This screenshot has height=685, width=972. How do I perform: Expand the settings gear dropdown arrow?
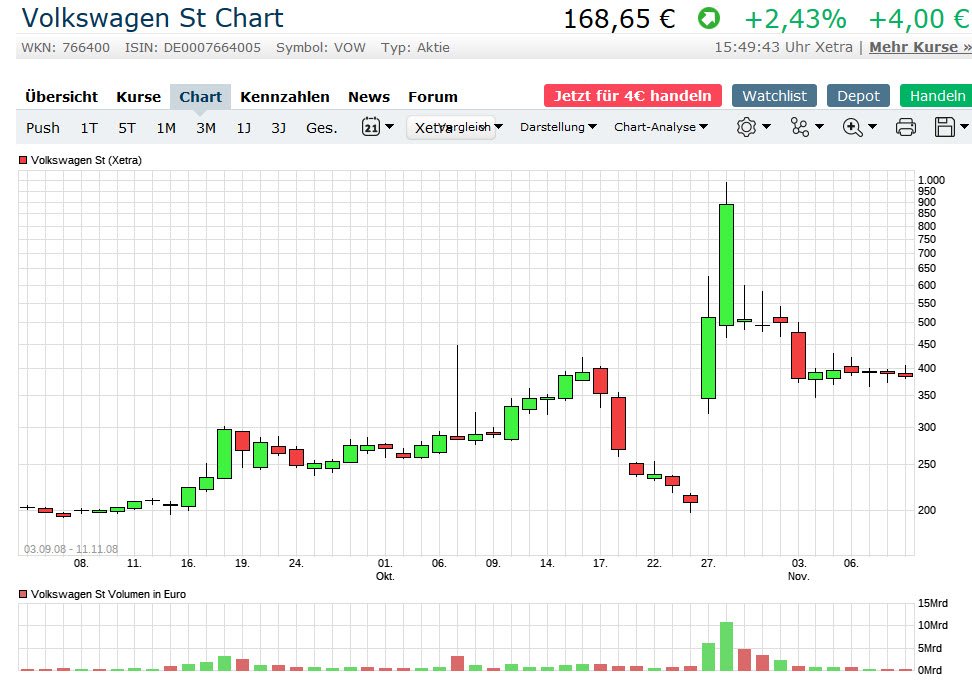[x=766, y=126]
